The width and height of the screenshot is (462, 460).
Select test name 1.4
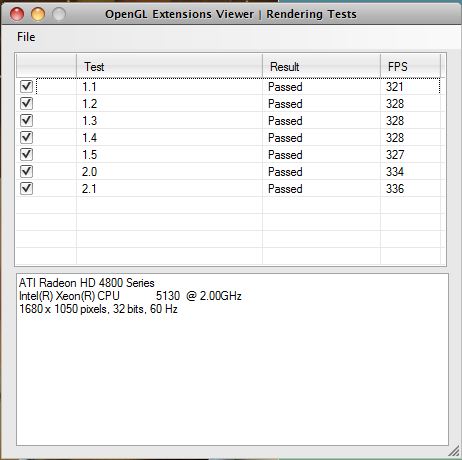(89, 138)
